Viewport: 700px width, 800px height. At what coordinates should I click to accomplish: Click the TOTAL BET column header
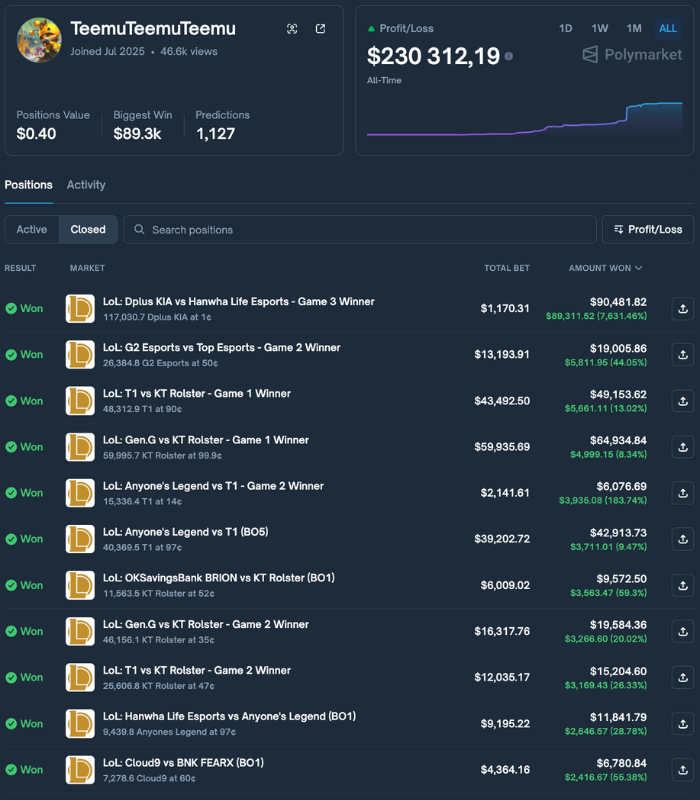pos(507,268)
